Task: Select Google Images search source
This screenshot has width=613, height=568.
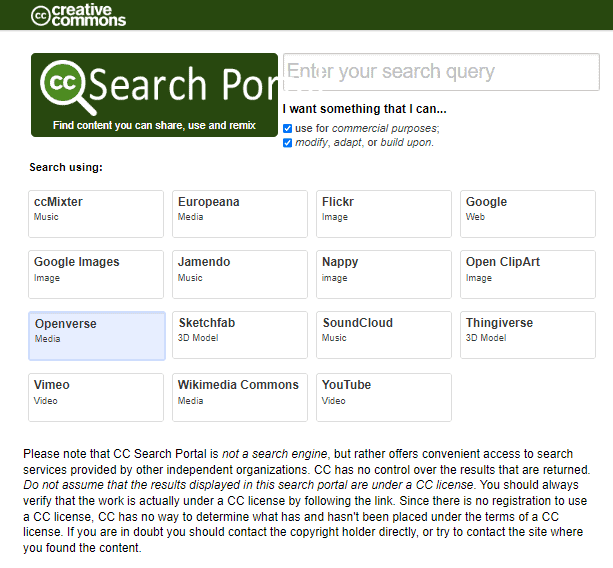Action: 96,274
